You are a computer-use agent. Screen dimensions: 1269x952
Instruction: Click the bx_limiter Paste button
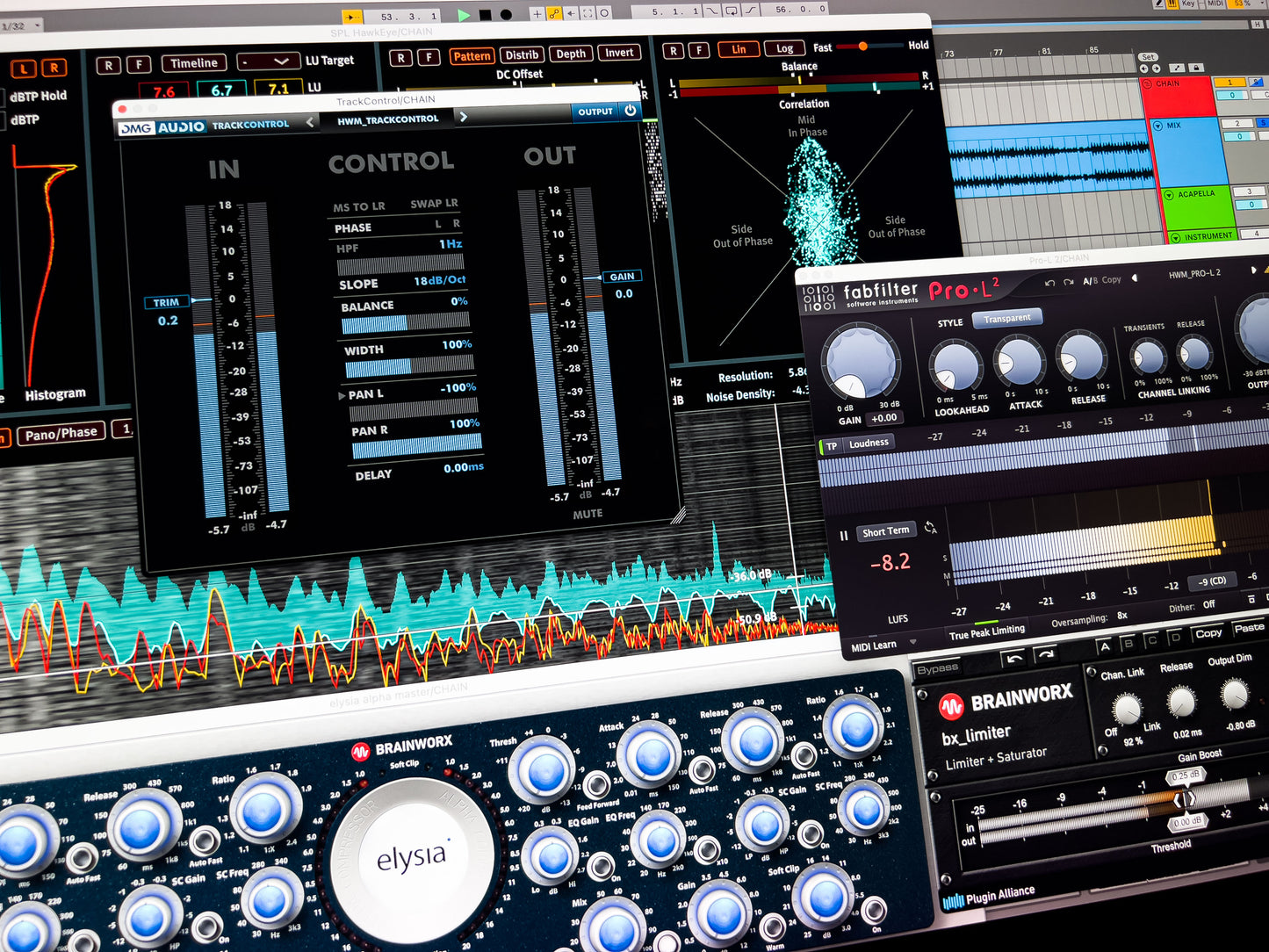click(x=1249, y=628)
